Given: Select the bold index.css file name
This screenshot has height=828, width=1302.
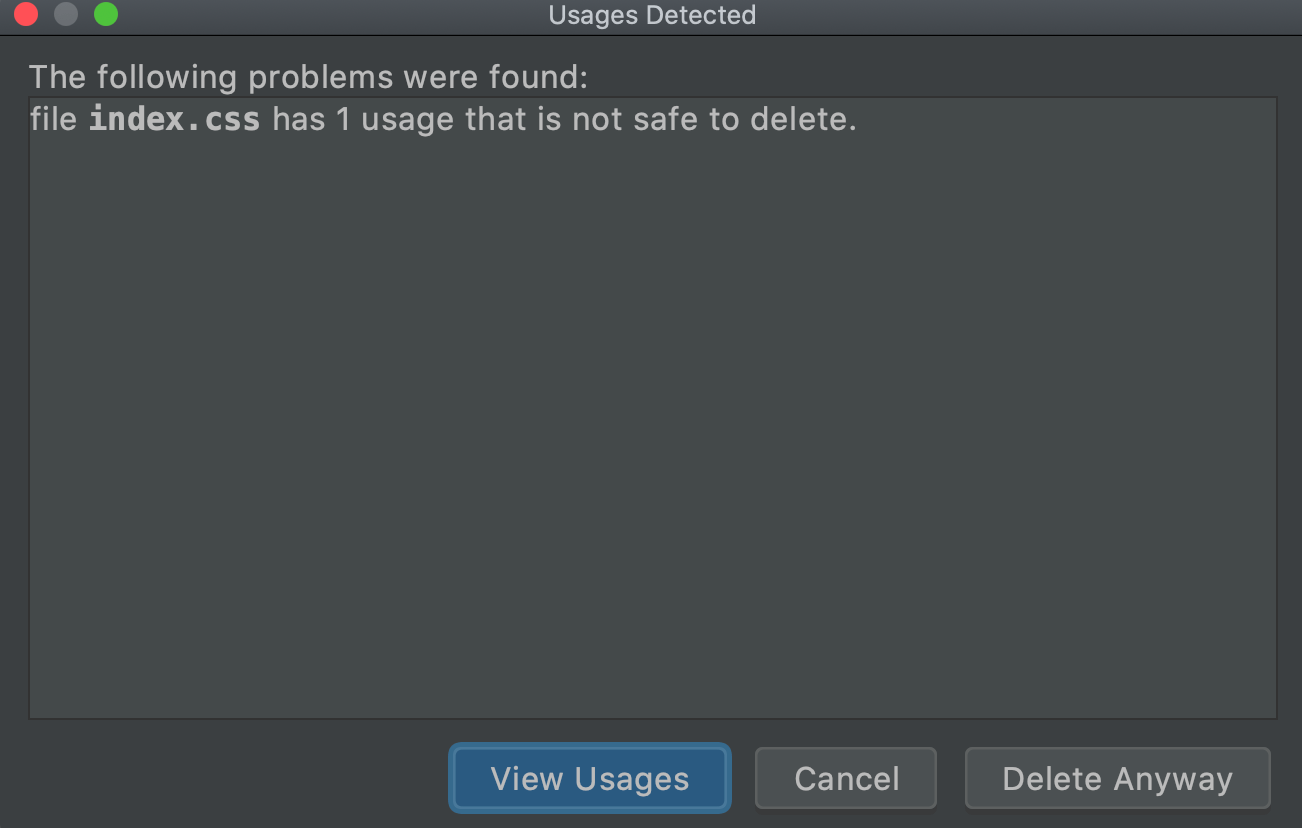Looking at the screenshot, I should 174,120.
